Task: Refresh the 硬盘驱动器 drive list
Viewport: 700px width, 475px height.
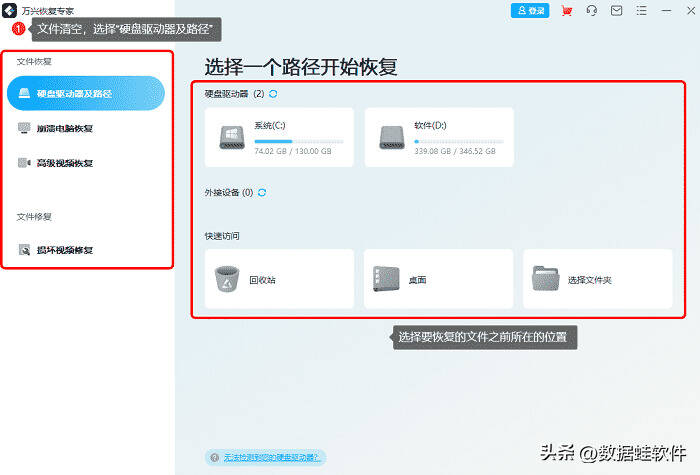Action: [273, 94]
